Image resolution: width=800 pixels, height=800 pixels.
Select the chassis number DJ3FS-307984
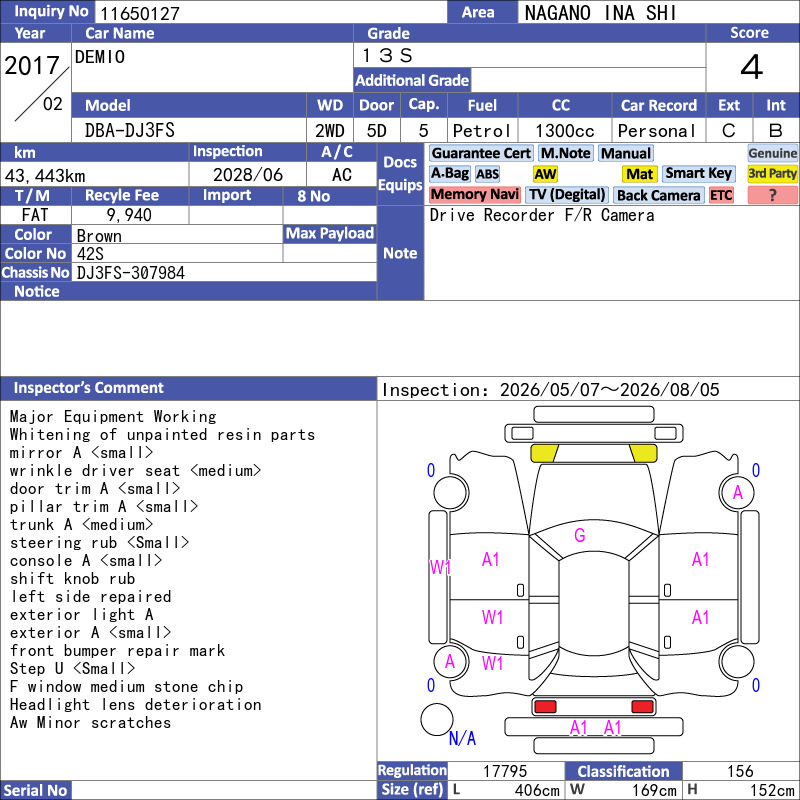pyautogui.click(x=131, y=273)
